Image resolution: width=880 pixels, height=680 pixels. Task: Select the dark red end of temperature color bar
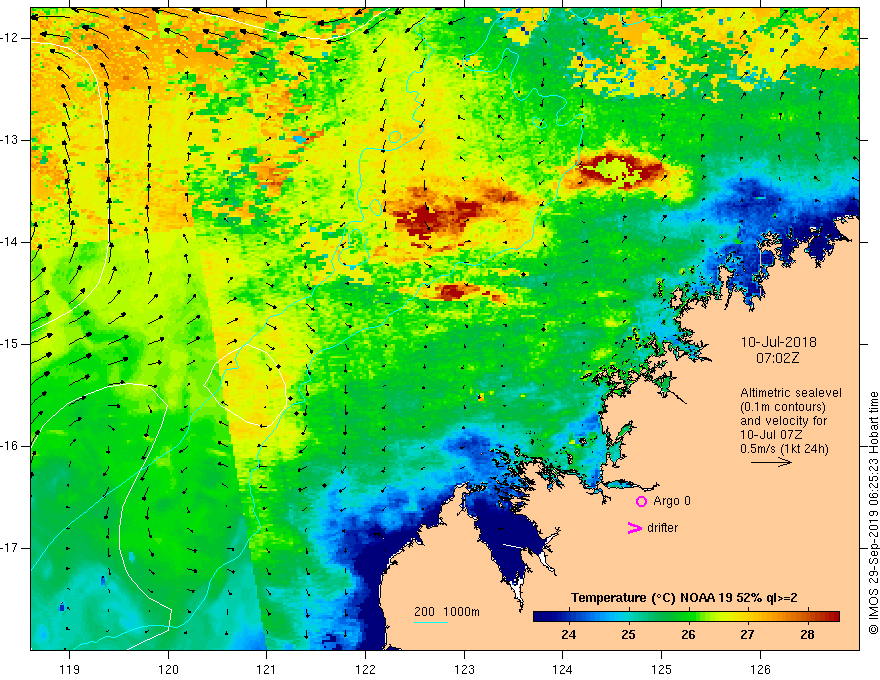pos(833,617)
